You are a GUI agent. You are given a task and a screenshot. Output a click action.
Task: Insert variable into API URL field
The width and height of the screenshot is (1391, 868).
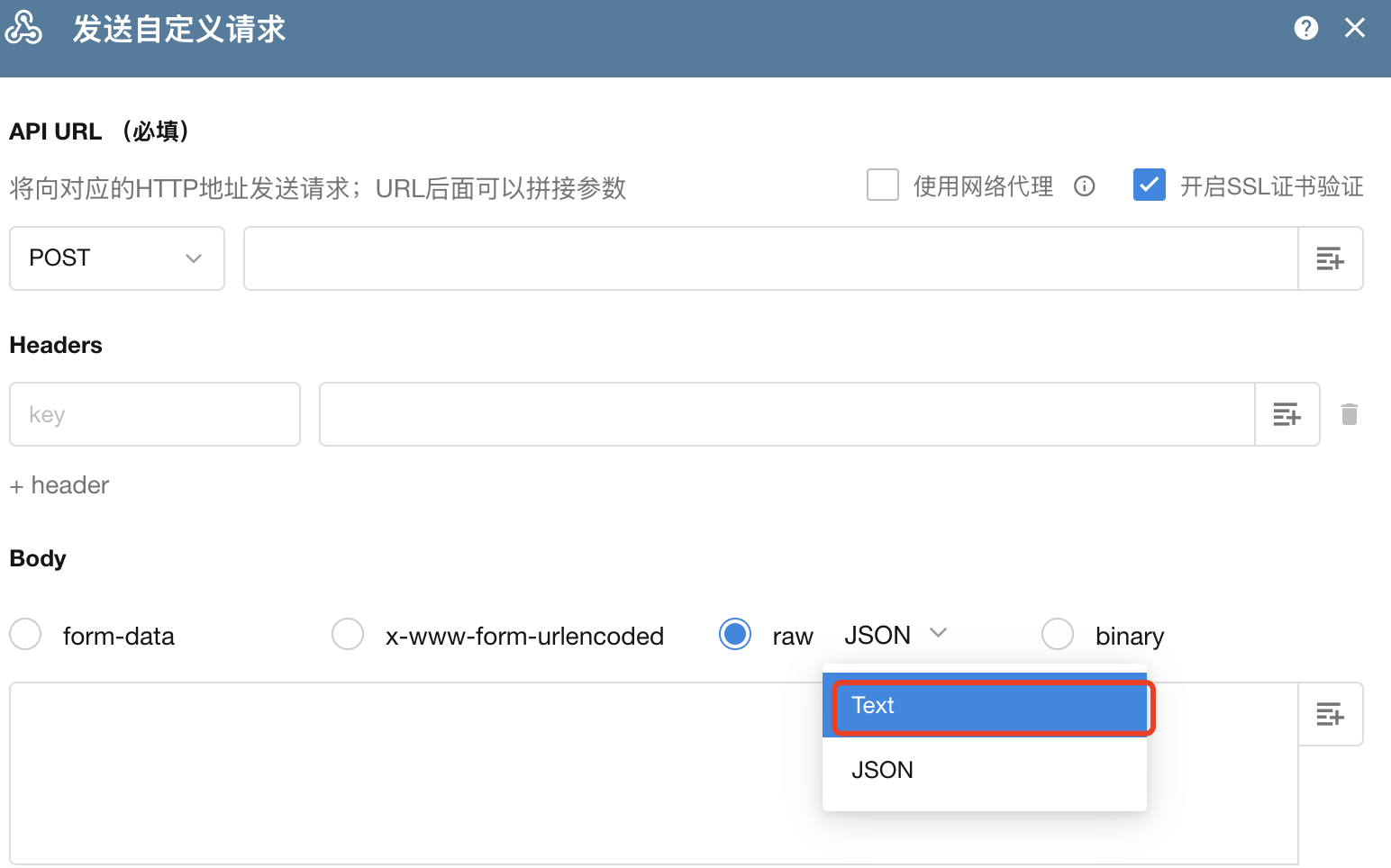point(1330,258)
